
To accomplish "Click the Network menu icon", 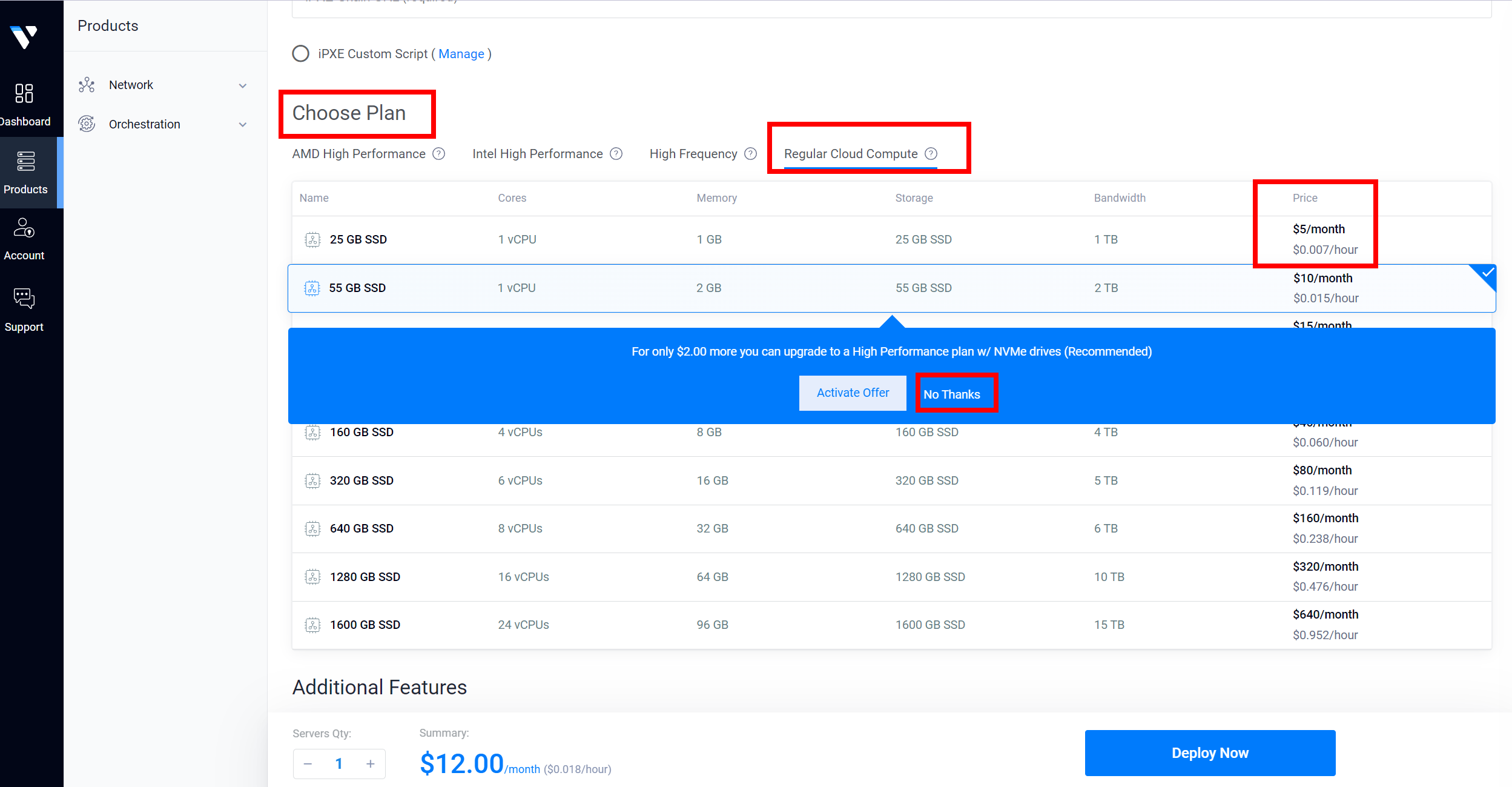I will point(87,85).
